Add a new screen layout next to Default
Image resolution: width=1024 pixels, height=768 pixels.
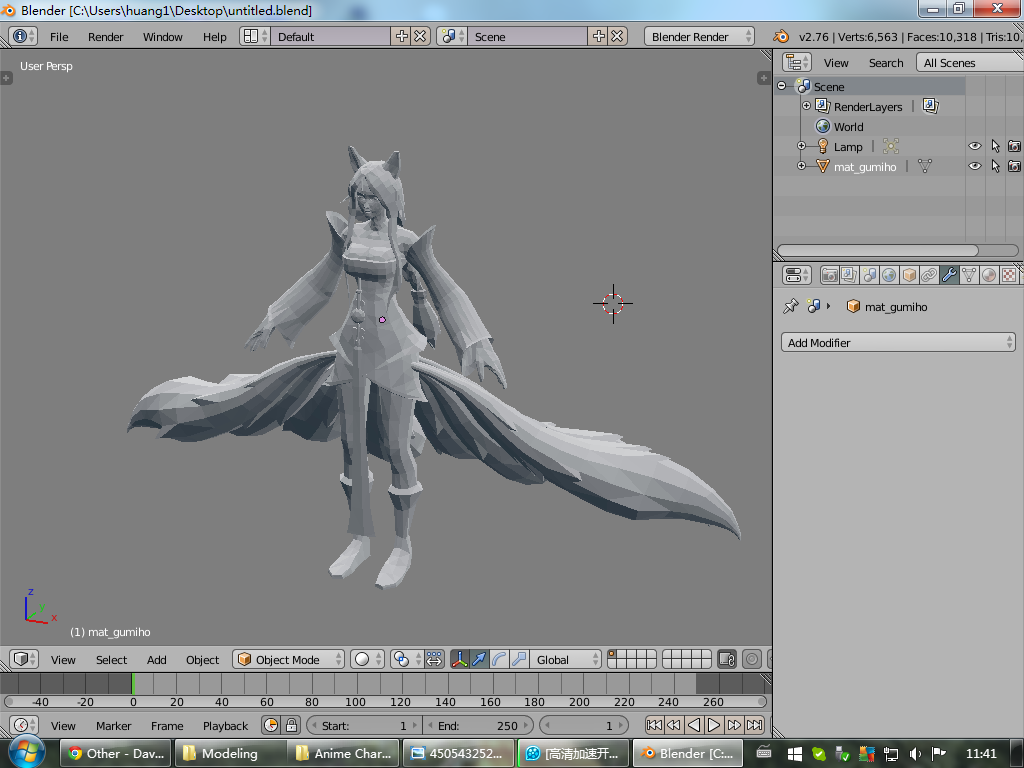point(402,37)
